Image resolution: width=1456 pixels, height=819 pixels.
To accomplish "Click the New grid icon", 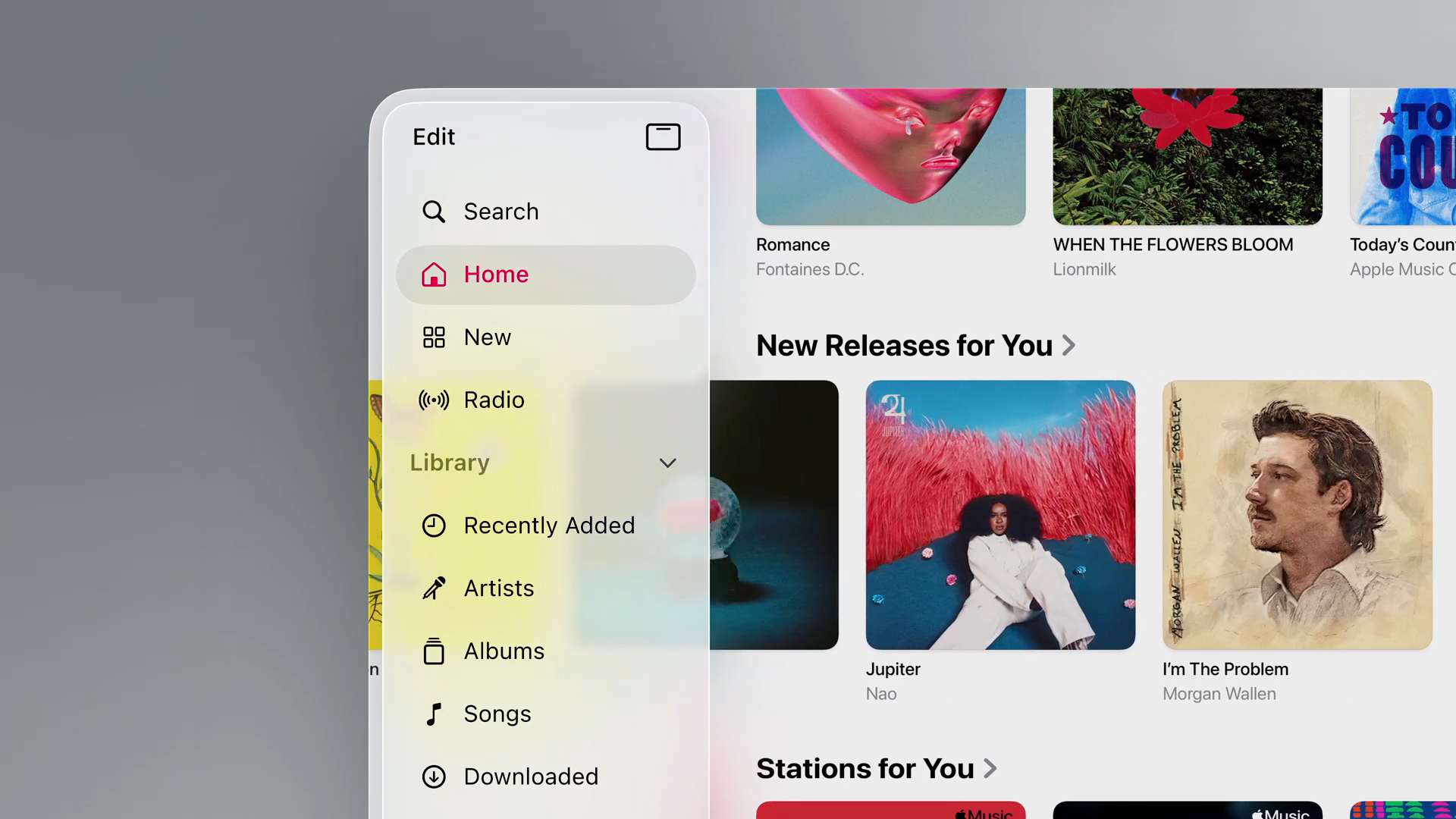I will (434, 337).
